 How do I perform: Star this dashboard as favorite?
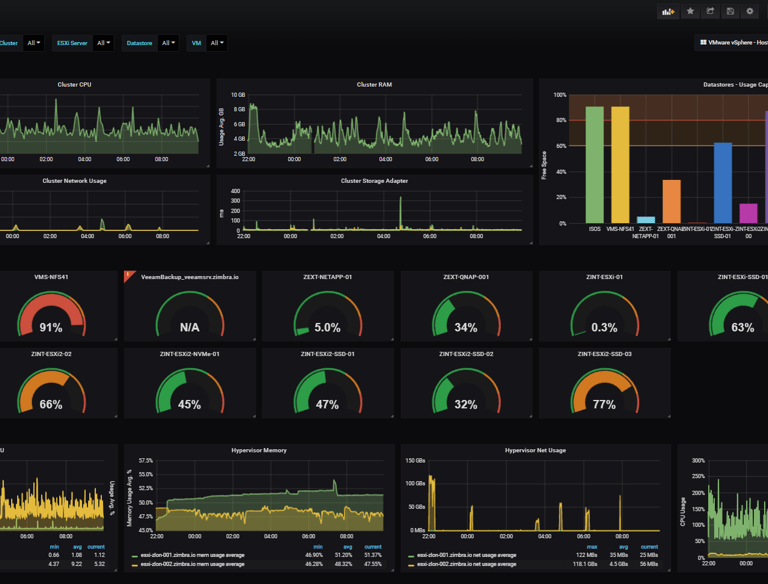click(x=690, y=11)
